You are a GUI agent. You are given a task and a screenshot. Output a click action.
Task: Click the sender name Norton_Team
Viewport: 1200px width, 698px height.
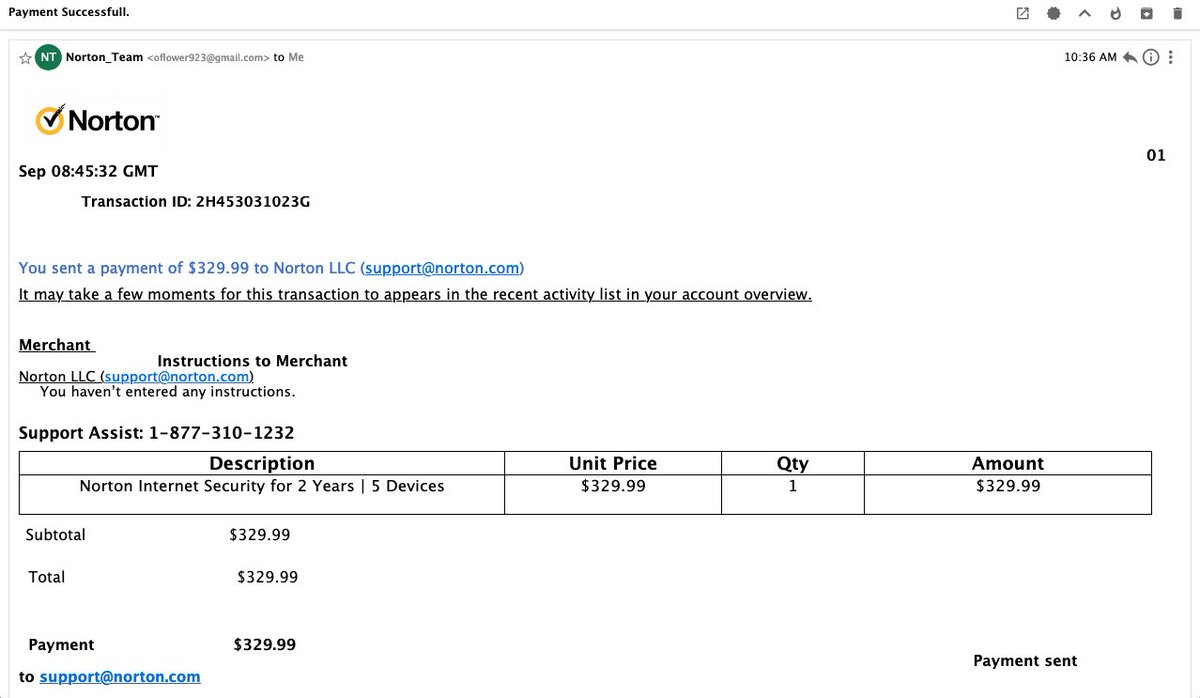click(x=104, y=57)
